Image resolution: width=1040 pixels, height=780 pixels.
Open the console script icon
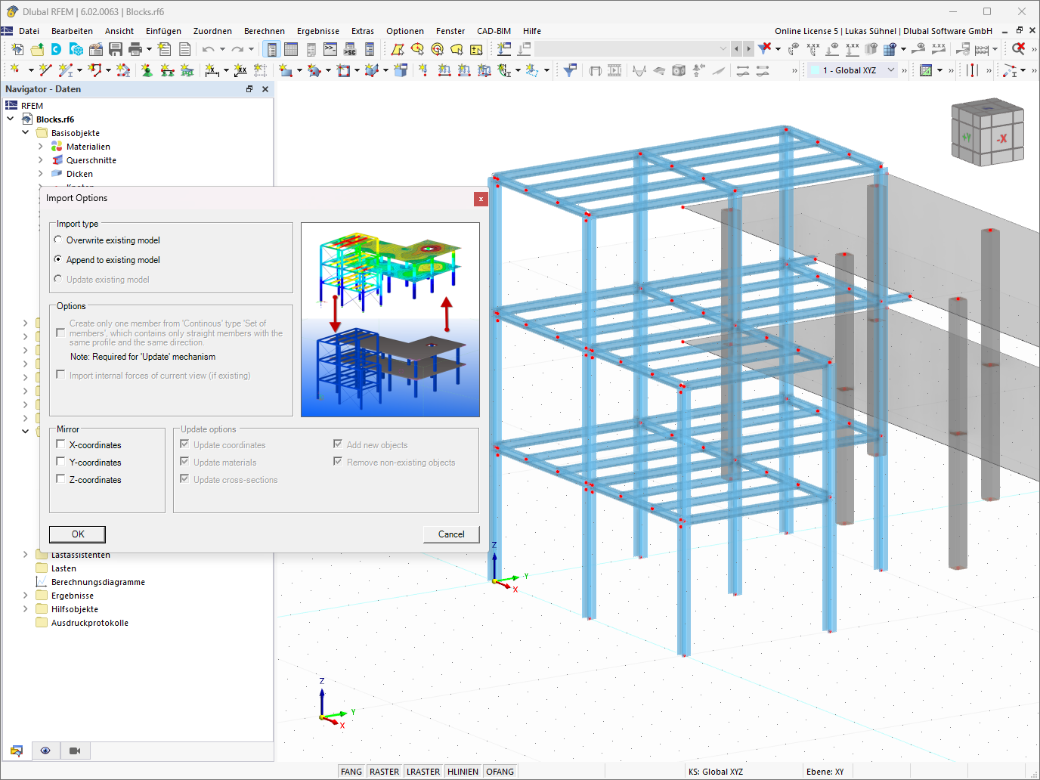330,49
